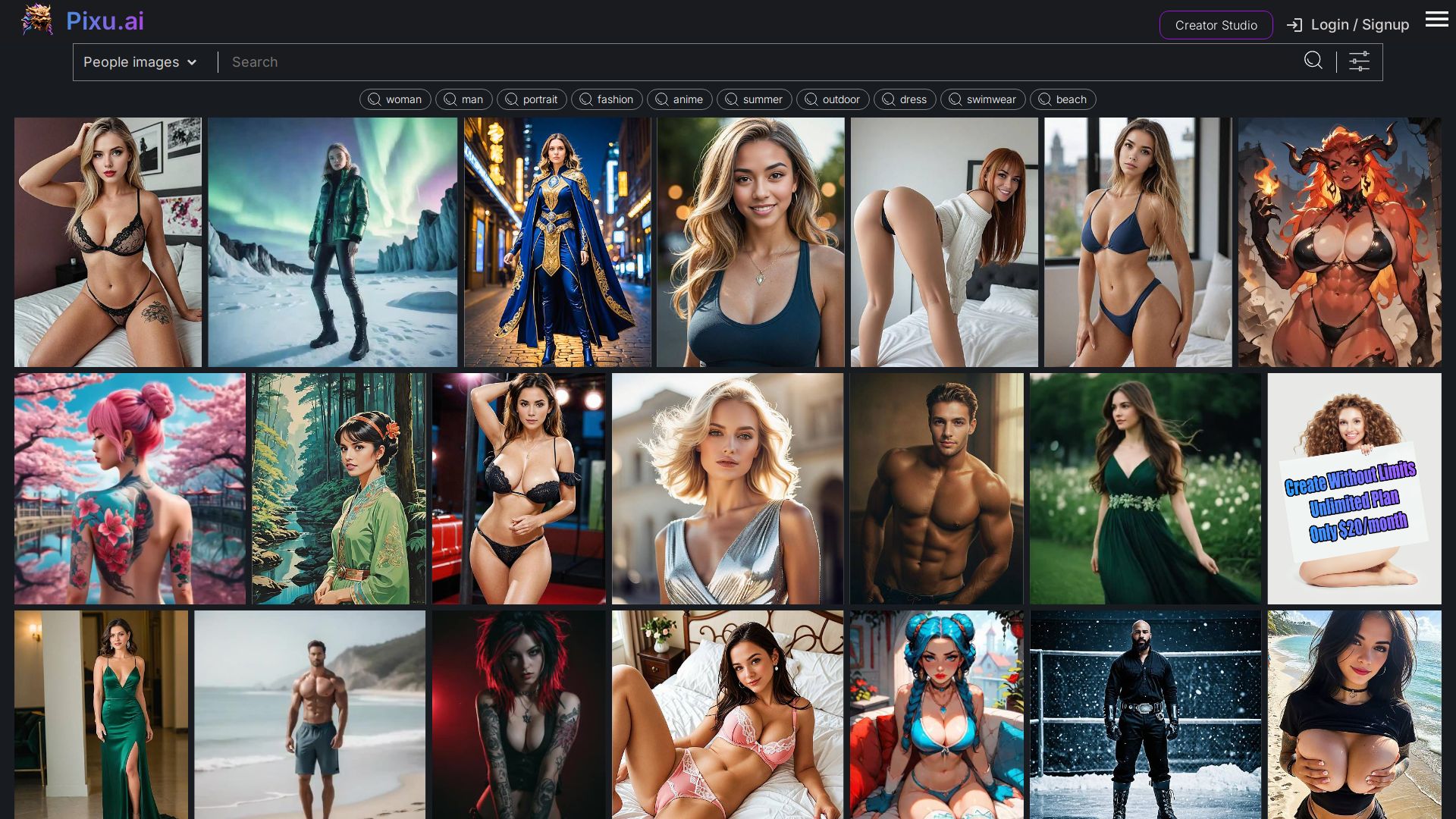Open the hamburger menu icon

[1436, 20]
